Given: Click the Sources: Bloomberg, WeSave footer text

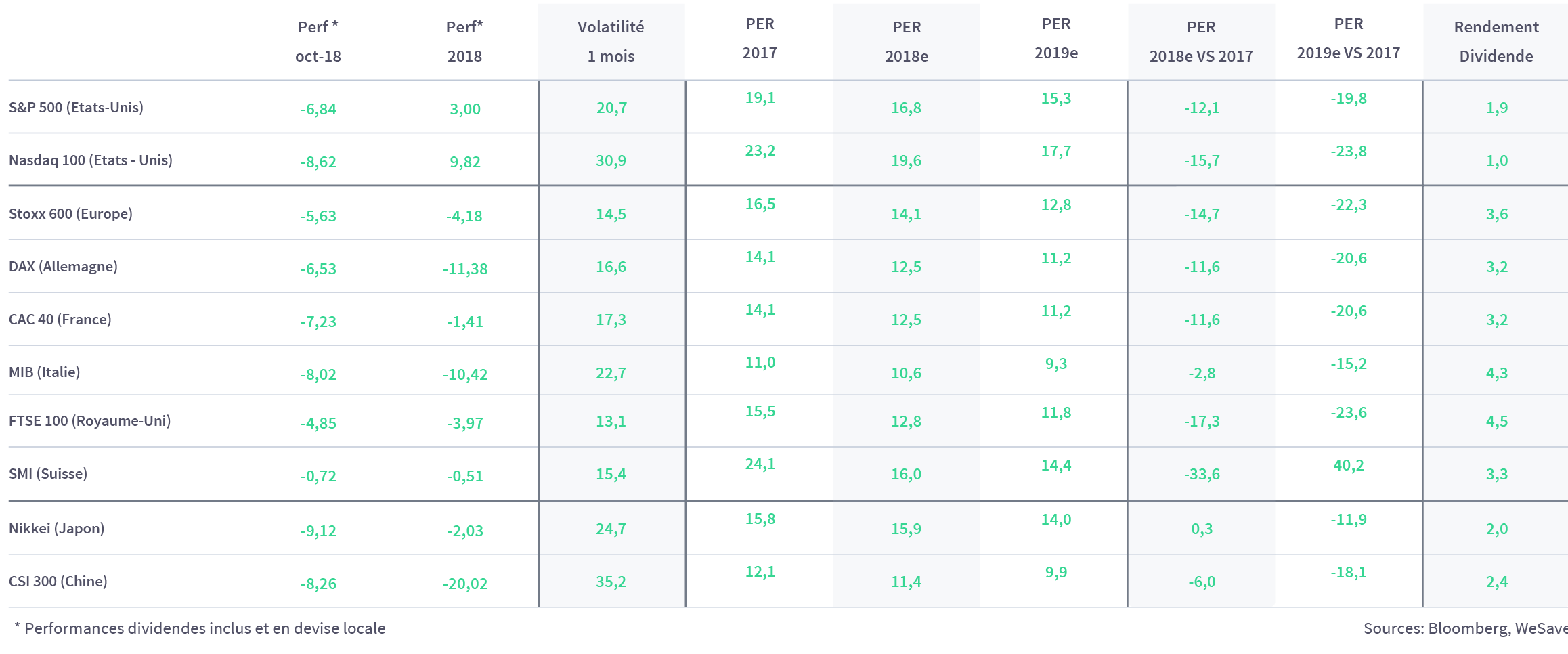Looking at the screenshot, I should pyautogui.click(x=1465, y=628).
